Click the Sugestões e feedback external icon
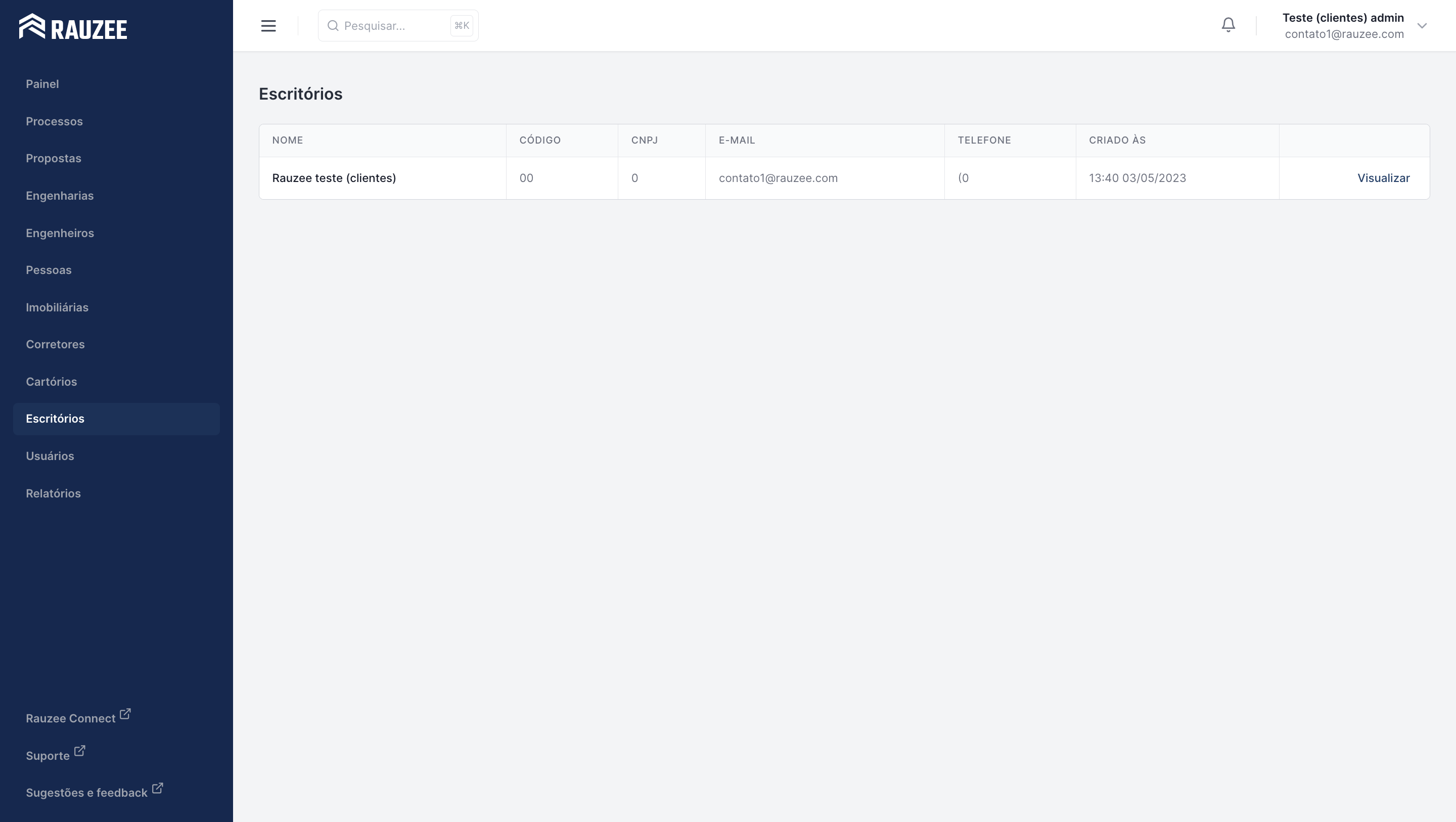 click(158, 788)
